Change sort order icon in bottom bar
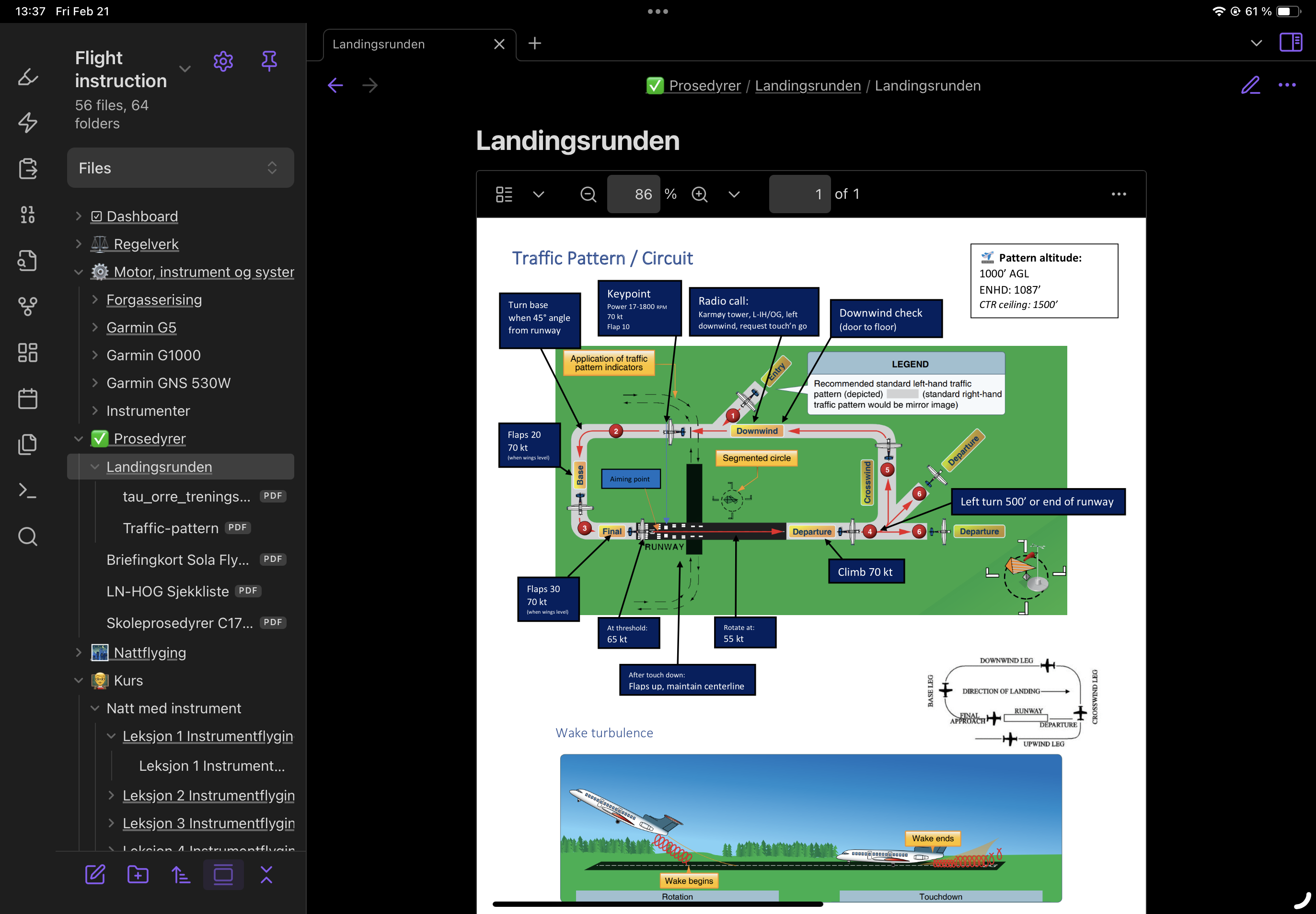Viewport: 1316px width, 914px height. pyautogui.click(x=181, y=875)
